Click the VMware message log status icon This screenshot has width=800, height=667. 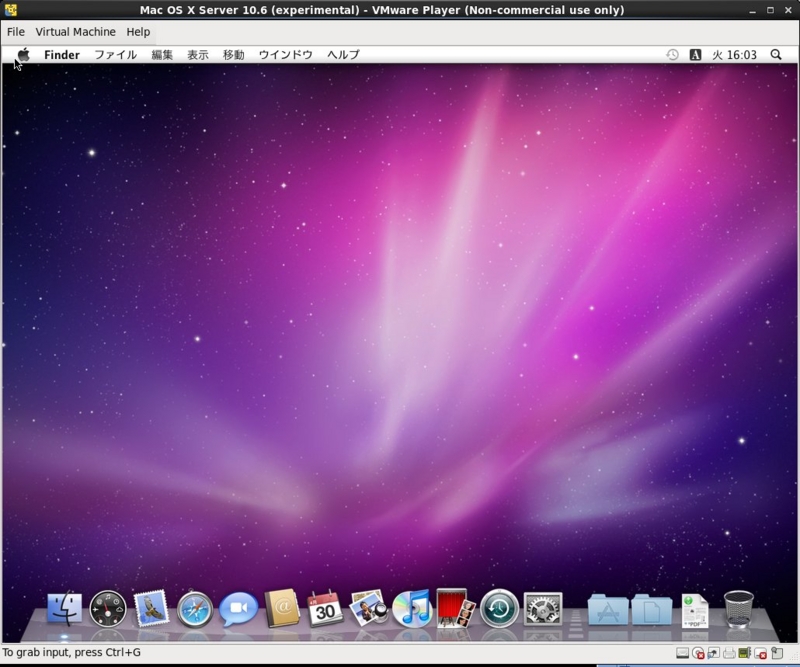coord(777,653)
